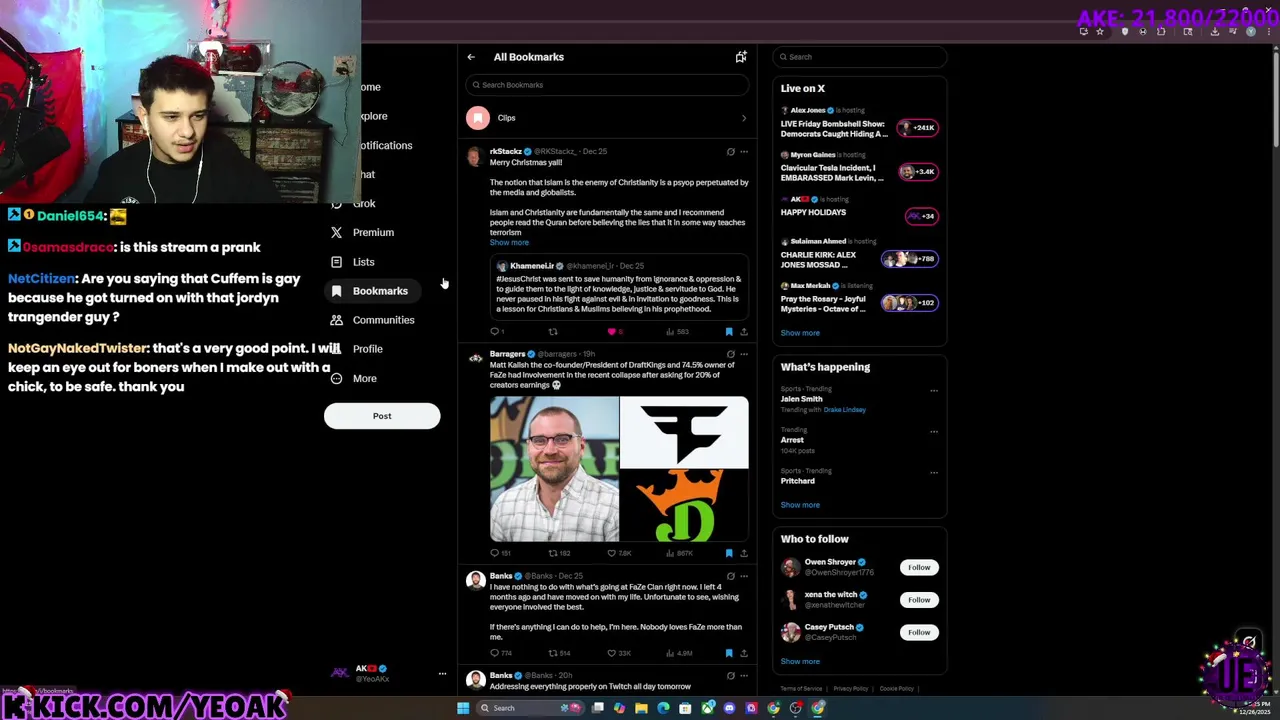Open options for Arrest trend
1280x720 pixels.
tap(934, 432)
